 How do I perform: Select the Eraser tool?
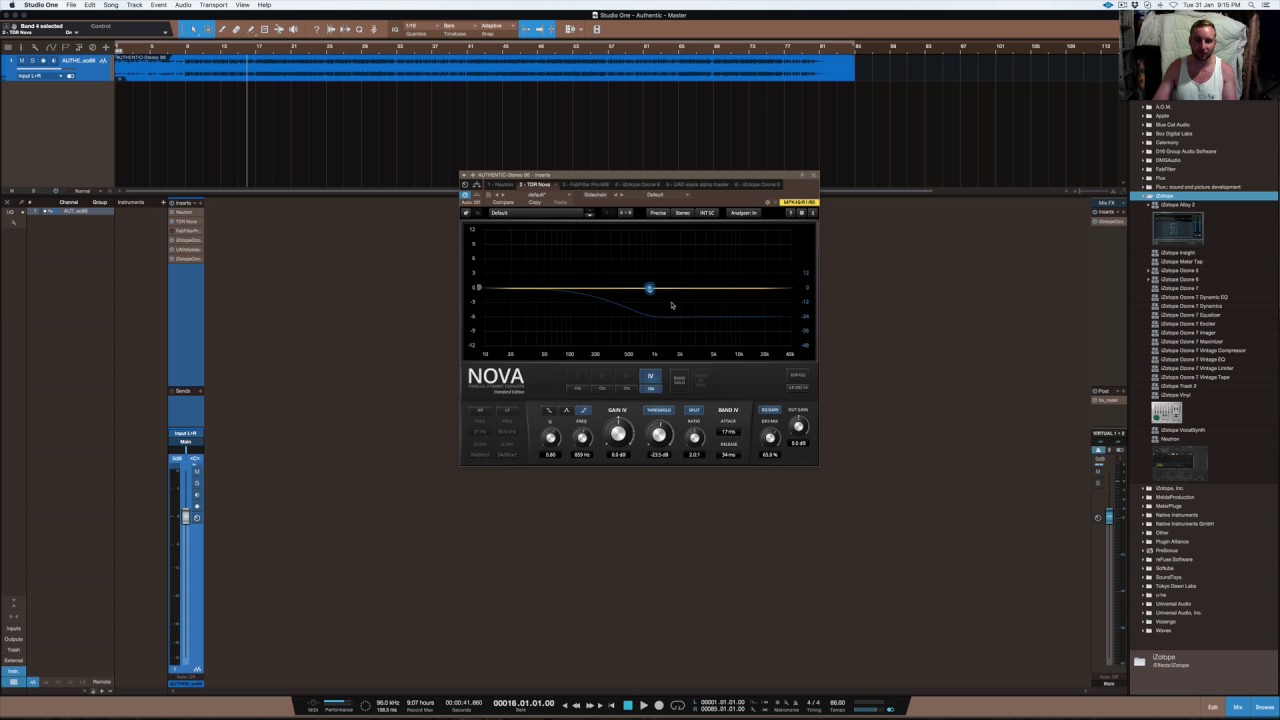pos(236,29)
